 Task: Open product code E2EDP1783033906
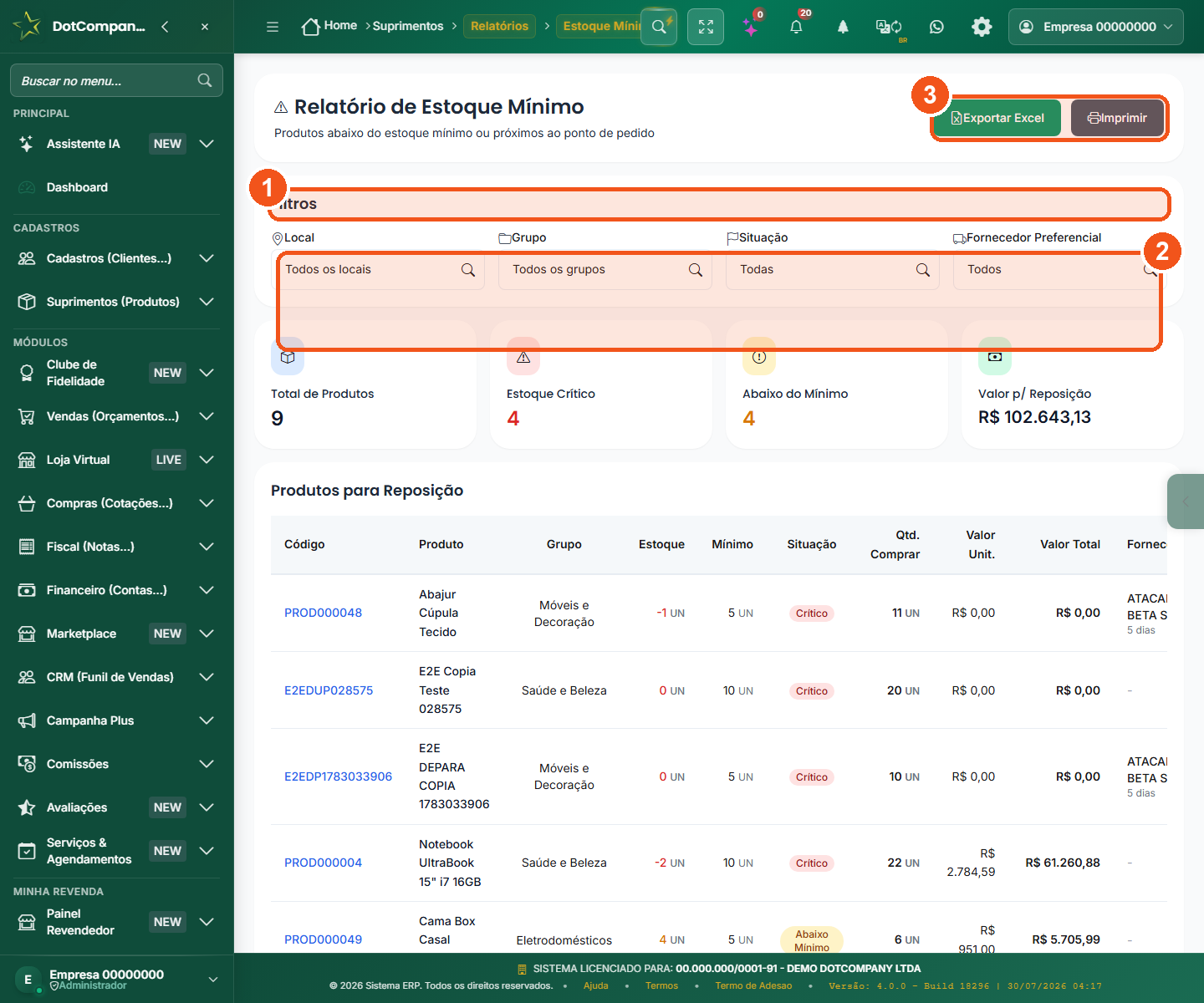(x=338, y=776)
